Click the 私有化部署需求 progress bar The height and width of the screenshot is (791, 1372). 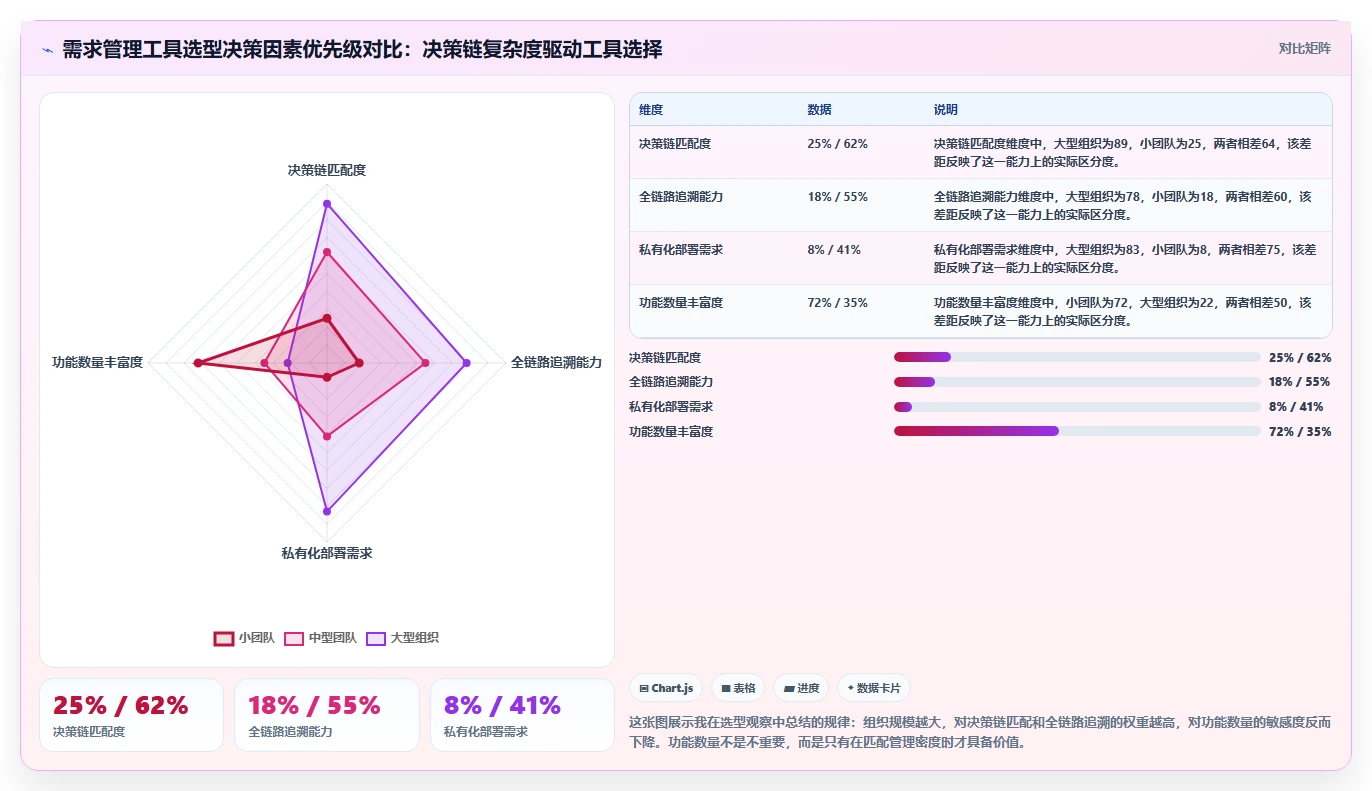(x=1077, y=407)
